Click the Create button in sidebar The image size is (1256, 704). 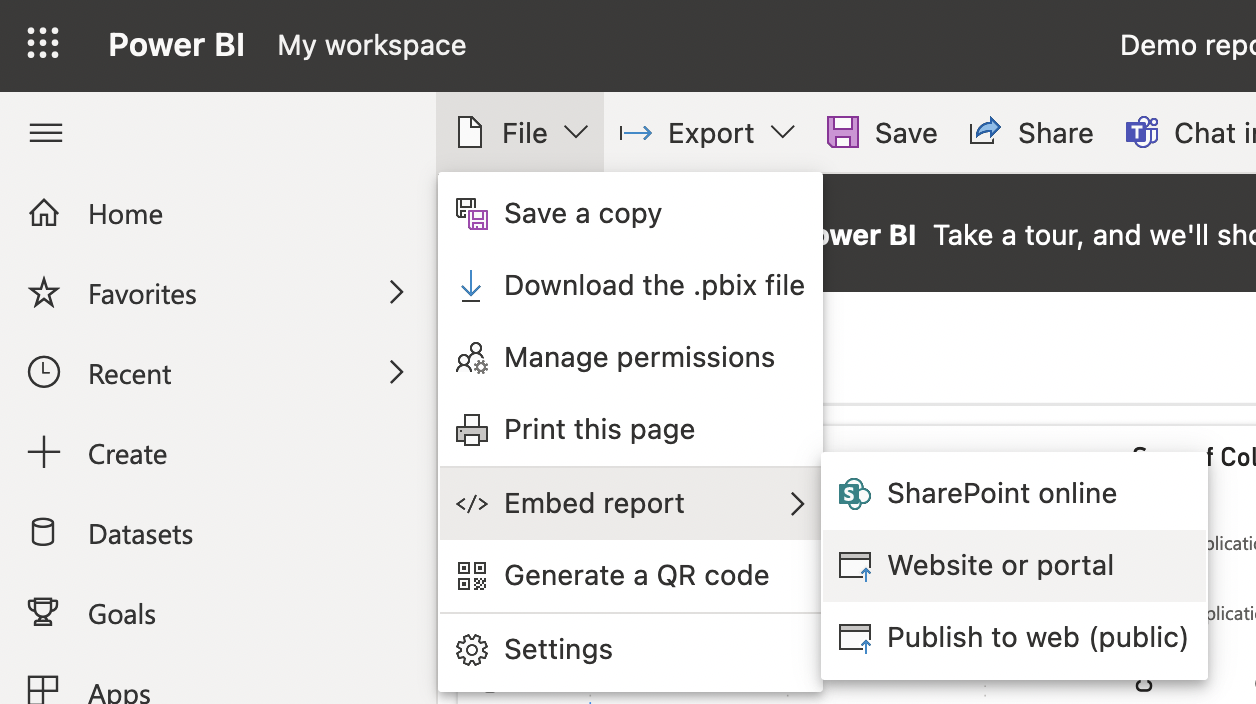point(126,454)
